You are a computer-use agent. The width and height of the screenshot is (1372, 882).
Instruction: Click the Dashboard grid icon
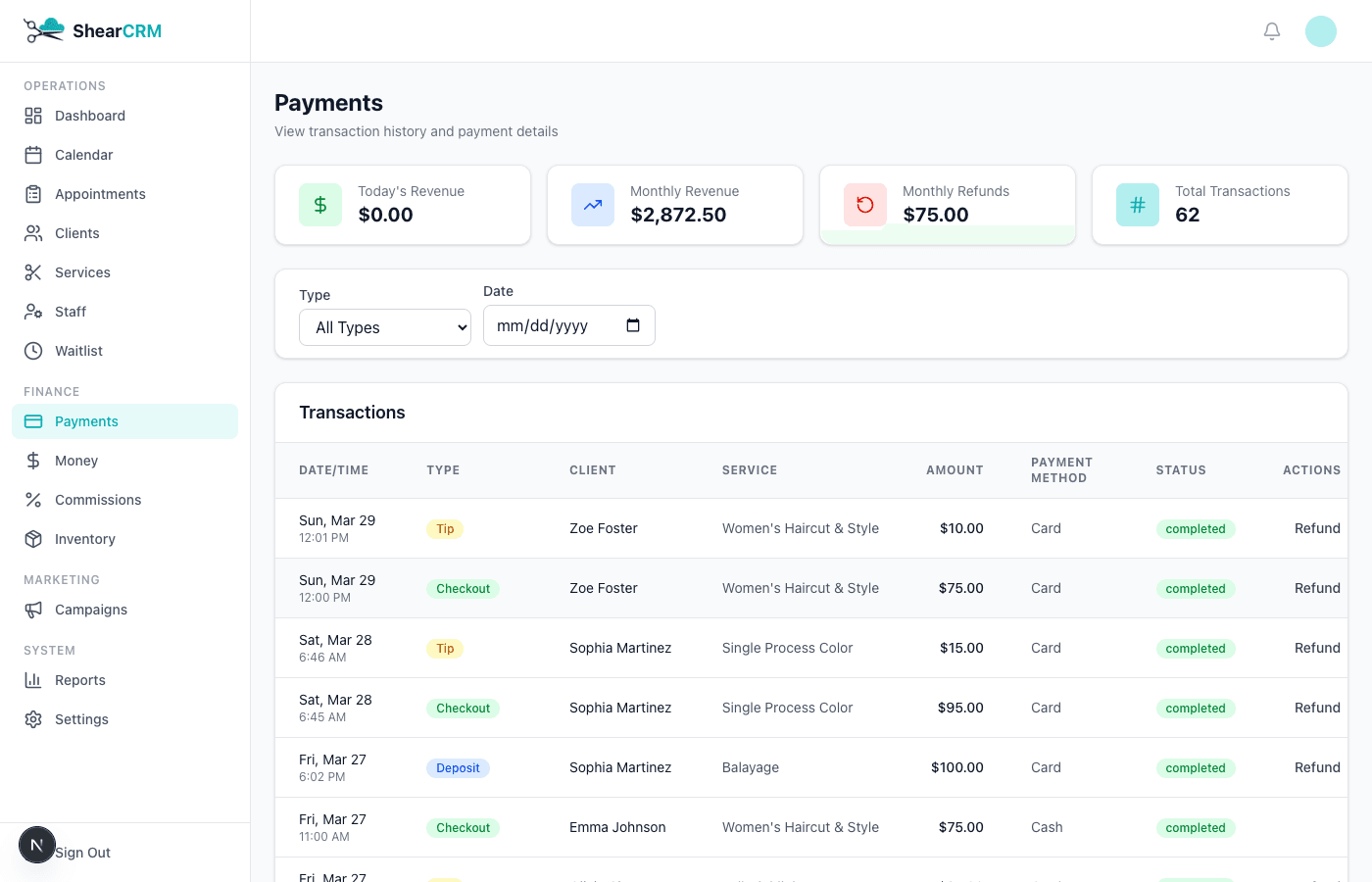tap(33, 116)
